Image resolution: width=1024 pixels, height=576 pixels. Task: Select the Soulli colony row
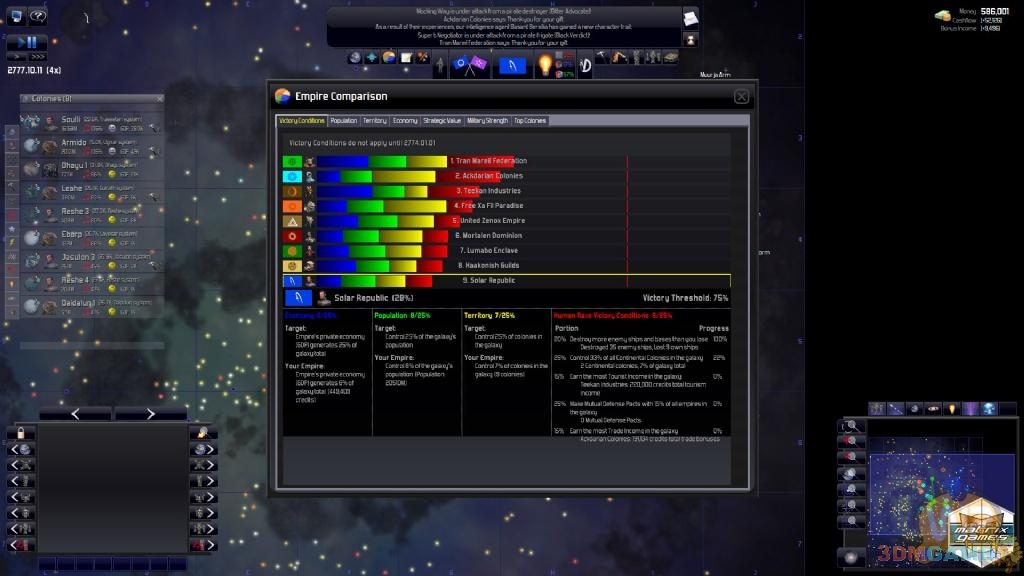(91, 123)
